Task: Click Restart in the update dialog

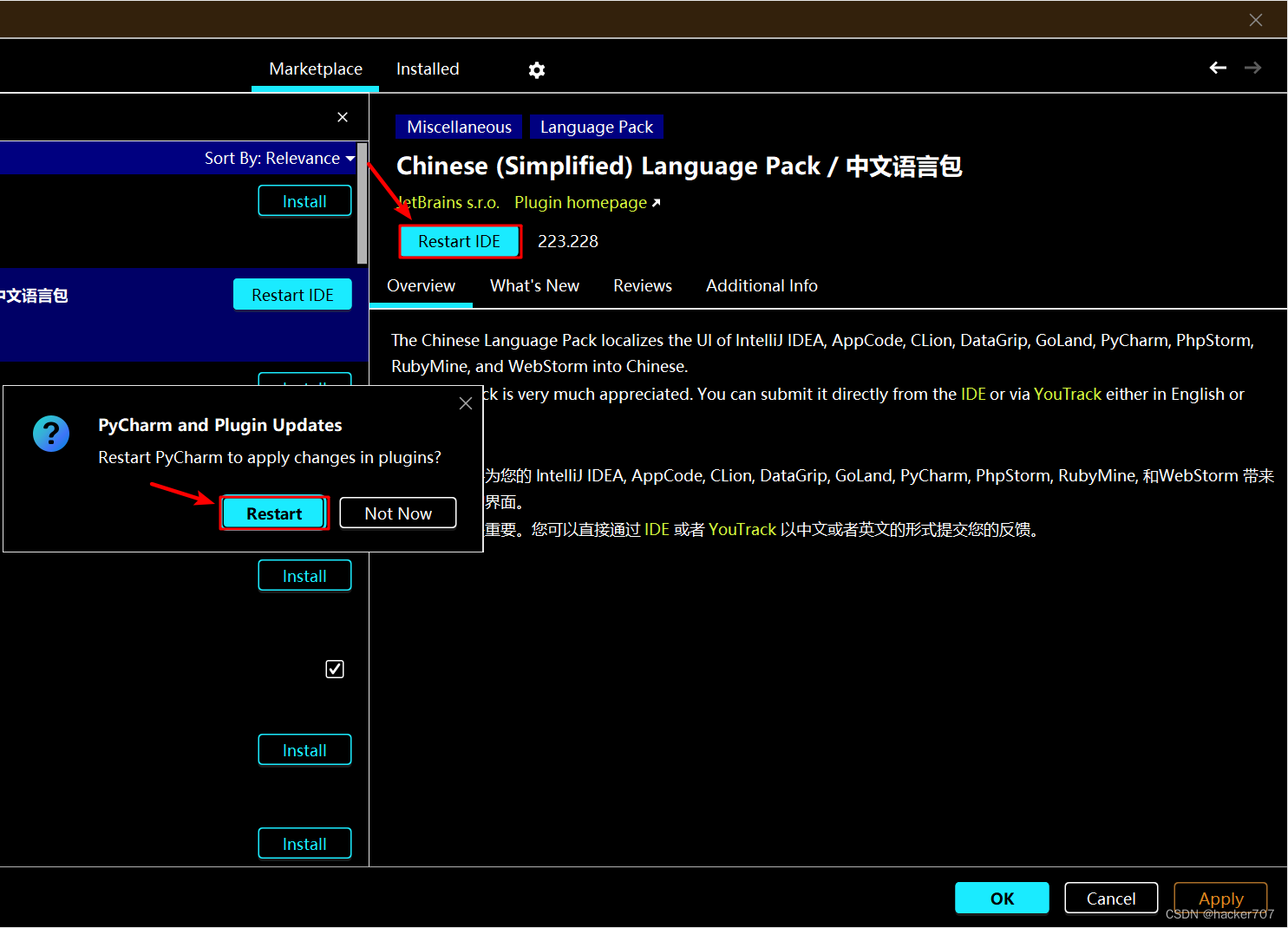Action: pyautogui.click(x=274, y=513)
